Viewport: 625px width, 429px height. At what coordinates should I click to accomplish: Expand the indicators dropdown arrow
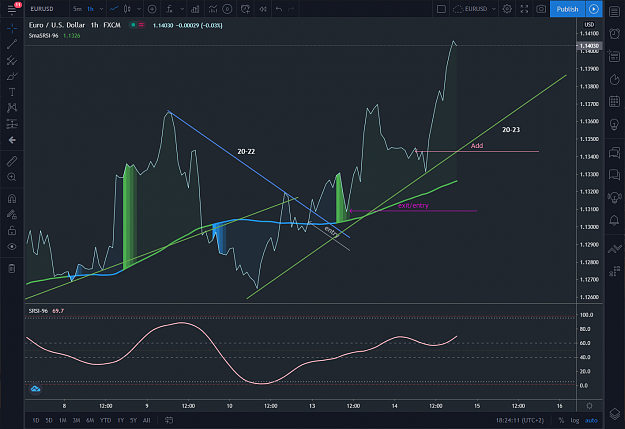(x=182, y=9)
